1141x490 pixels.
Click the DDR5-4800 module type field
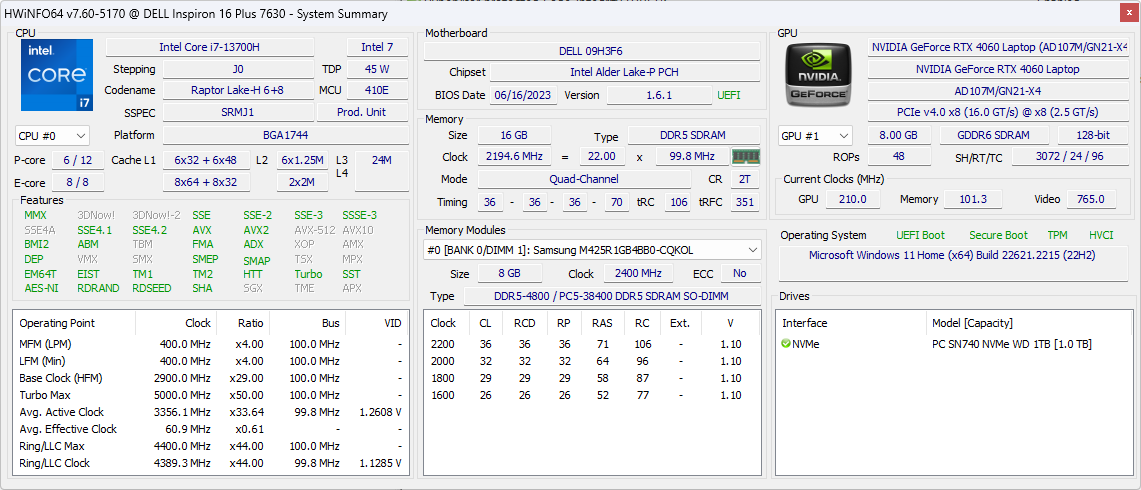612,296
